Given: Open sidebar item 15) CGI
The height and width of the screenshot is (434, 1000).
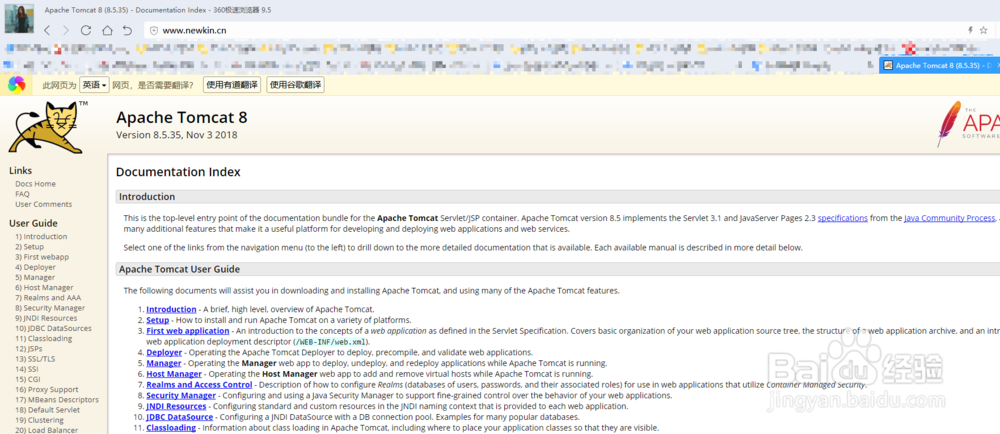Looking at the screenshot, I should tap(27, 379).
